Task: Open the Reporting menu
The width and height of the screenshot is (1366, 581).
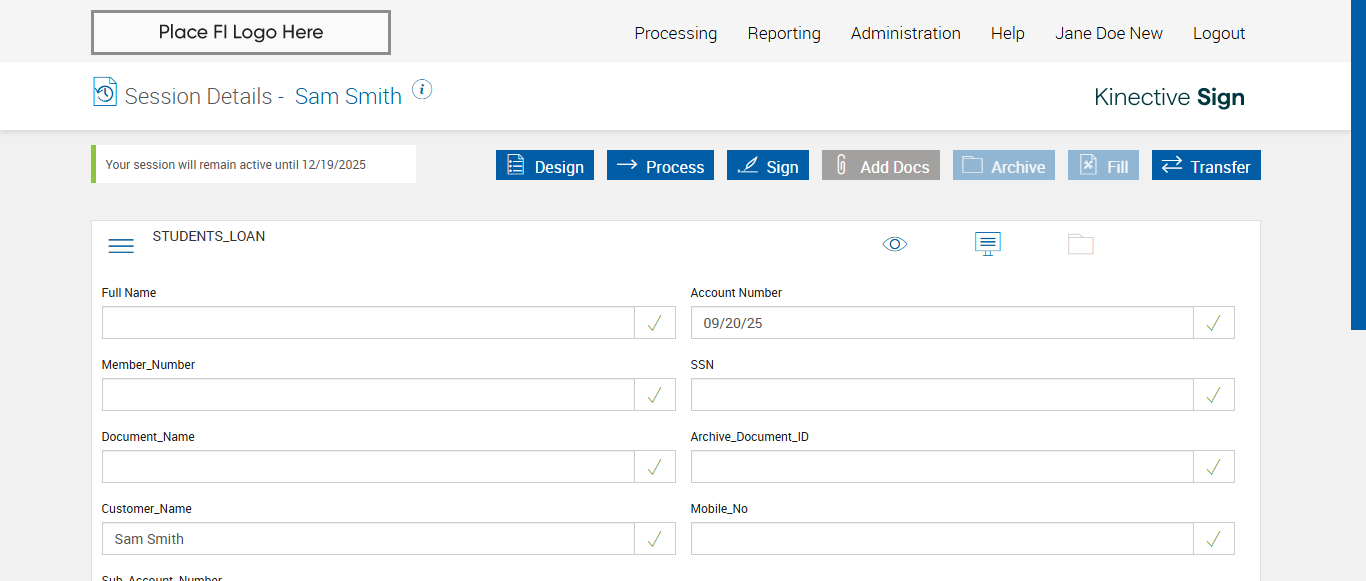Action: point(784,33)
